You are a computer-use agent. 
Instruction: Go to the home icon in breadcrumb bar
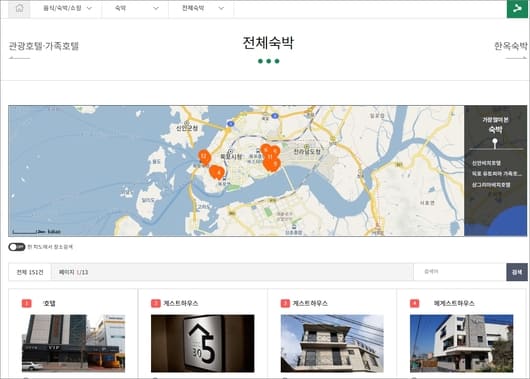pyautogui.click(x=20, y=8)
